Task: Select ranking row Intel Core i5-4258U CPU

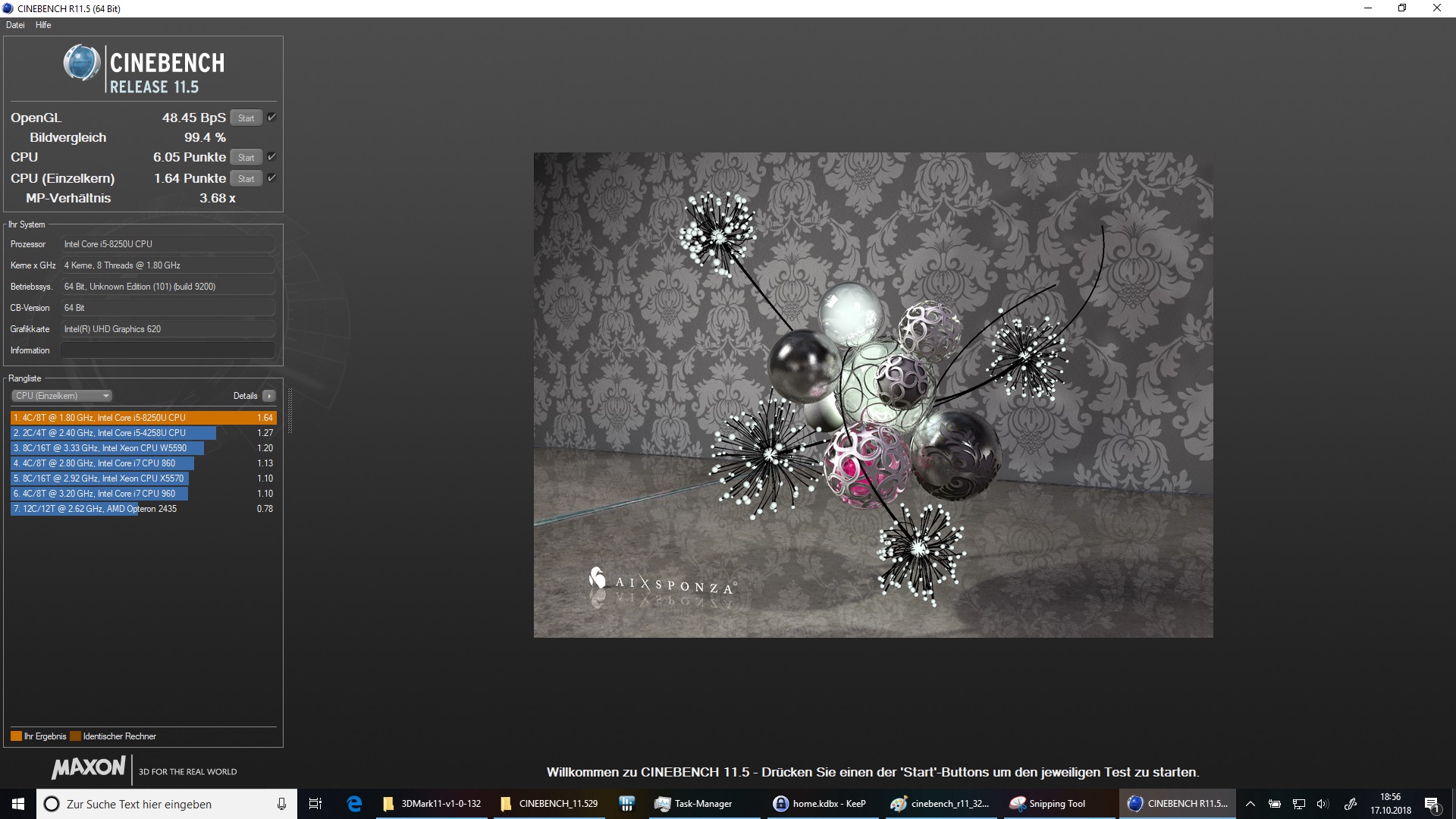Action: pyautogui.click(x=143, y=433)
